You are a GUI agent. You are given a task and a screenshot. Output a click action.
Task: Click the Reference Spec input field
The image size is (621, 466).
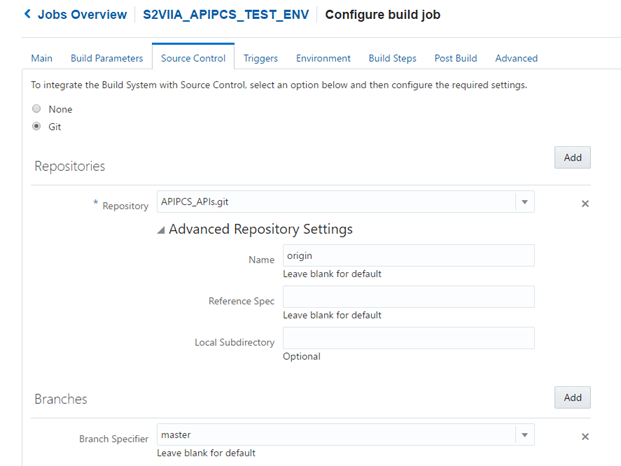click(407, 297)
